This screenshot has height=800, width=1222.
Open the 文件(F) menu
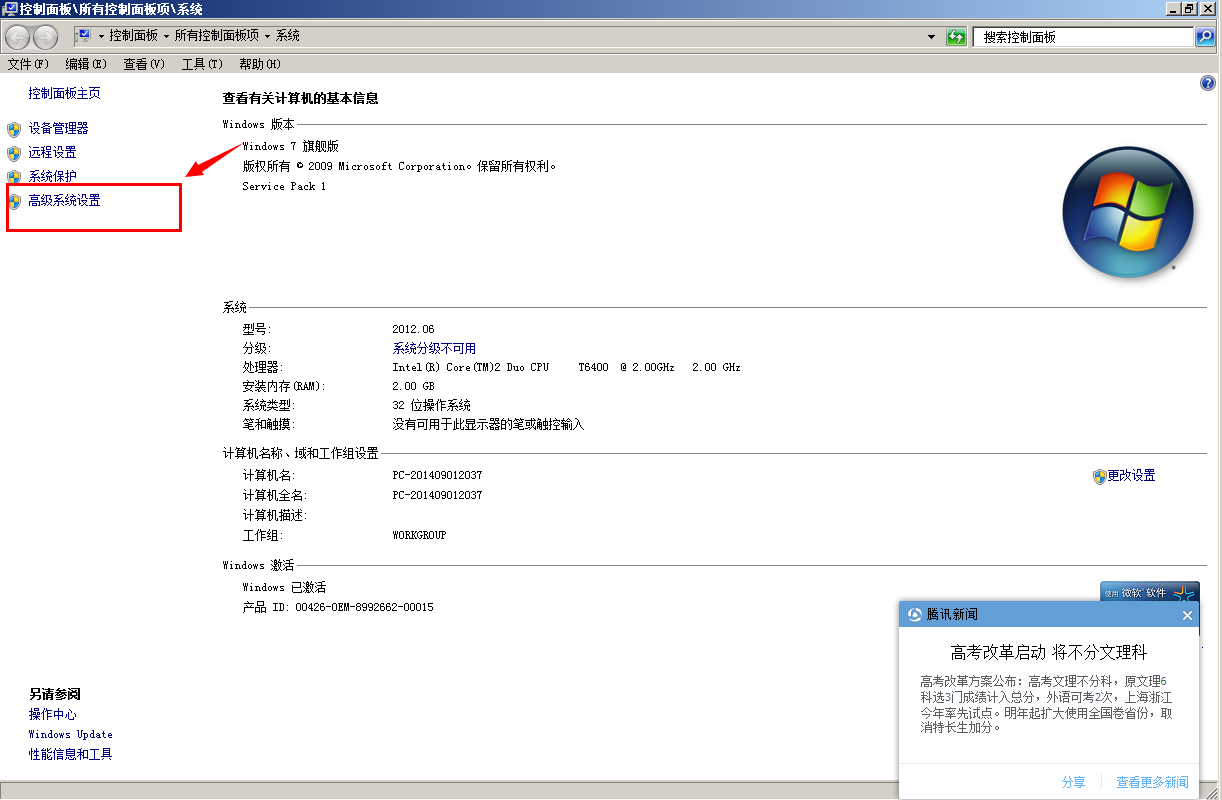pos(28,64)
